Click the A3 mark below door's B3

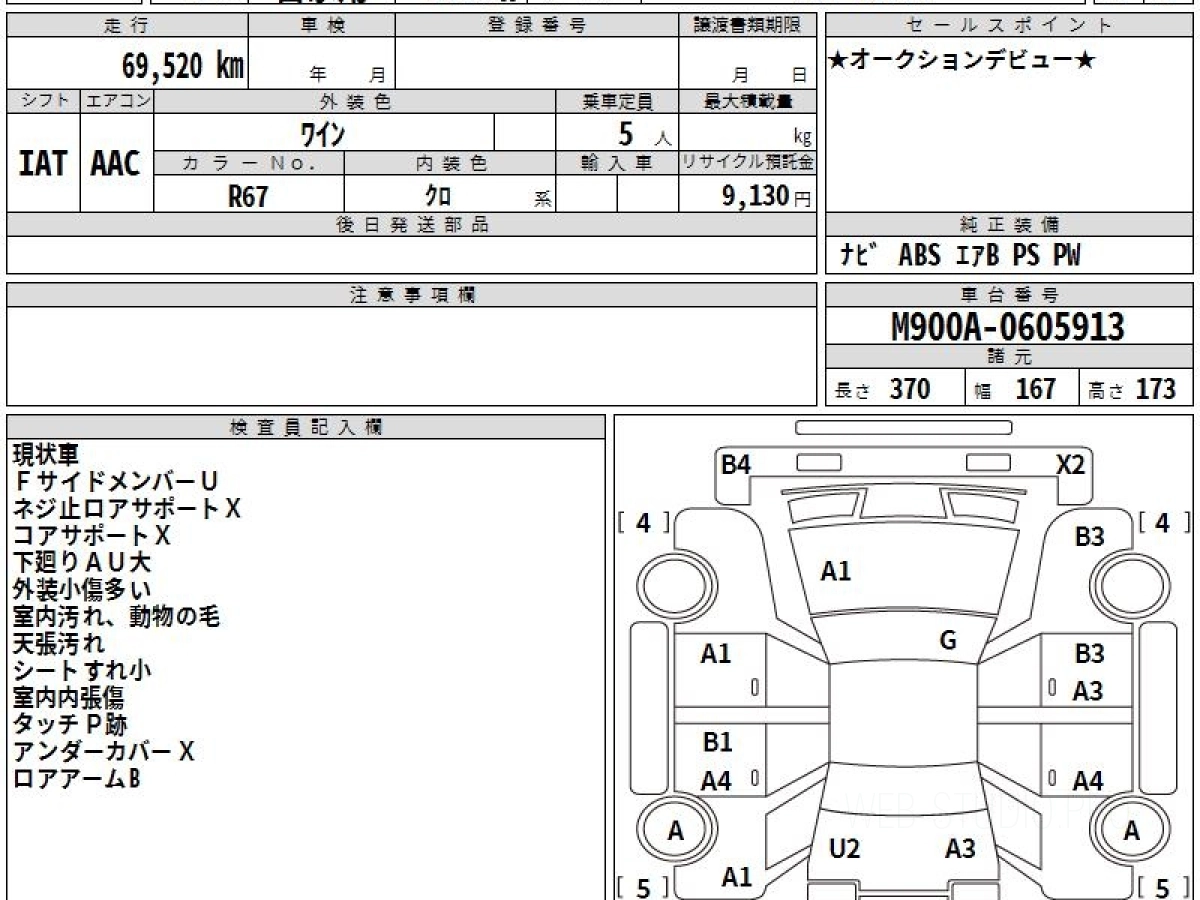[x=1088, y=691]
